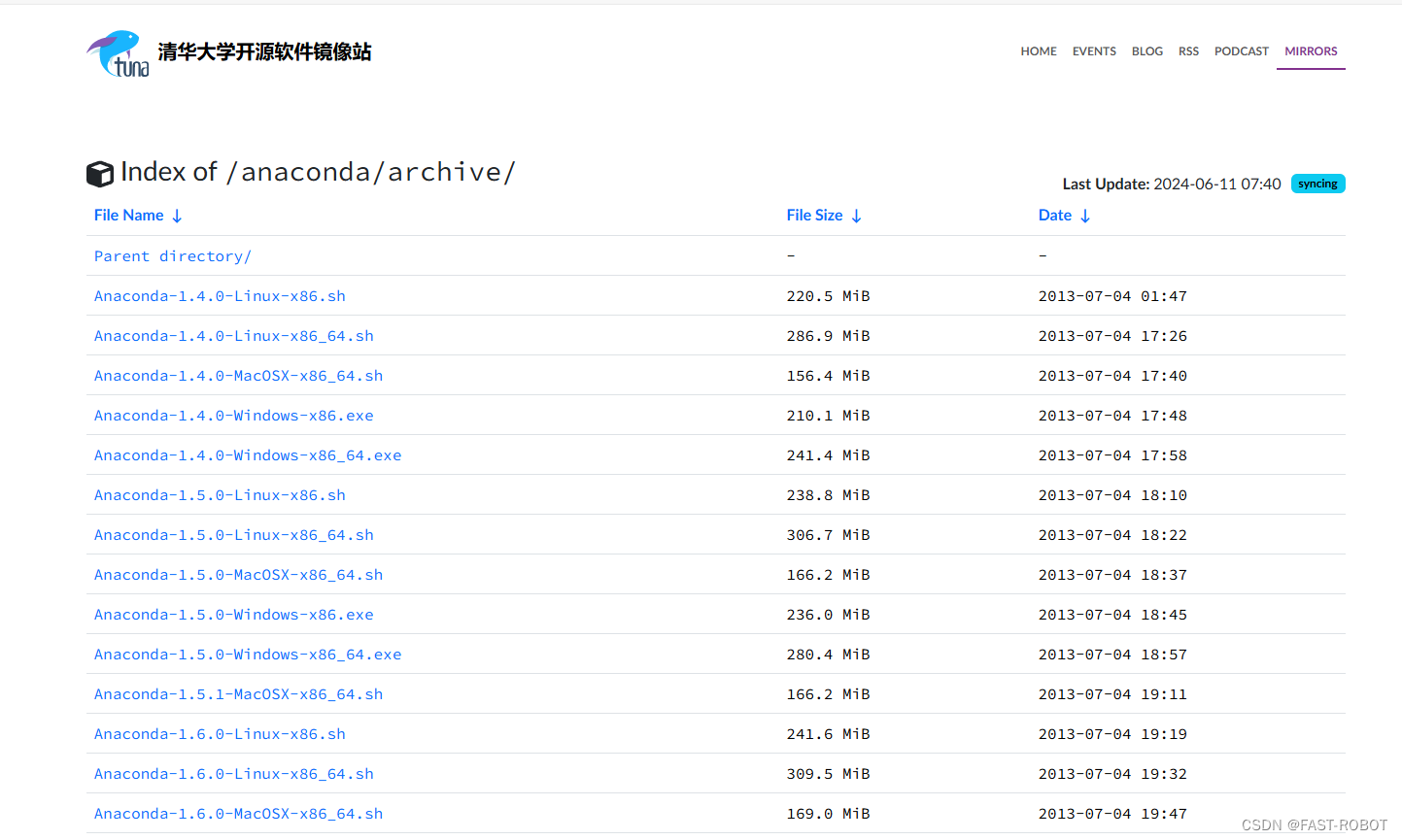This screenshot has width=1402, height=840.
Task: Click the 156.4 MiB size cell
Action: point(828,376)
